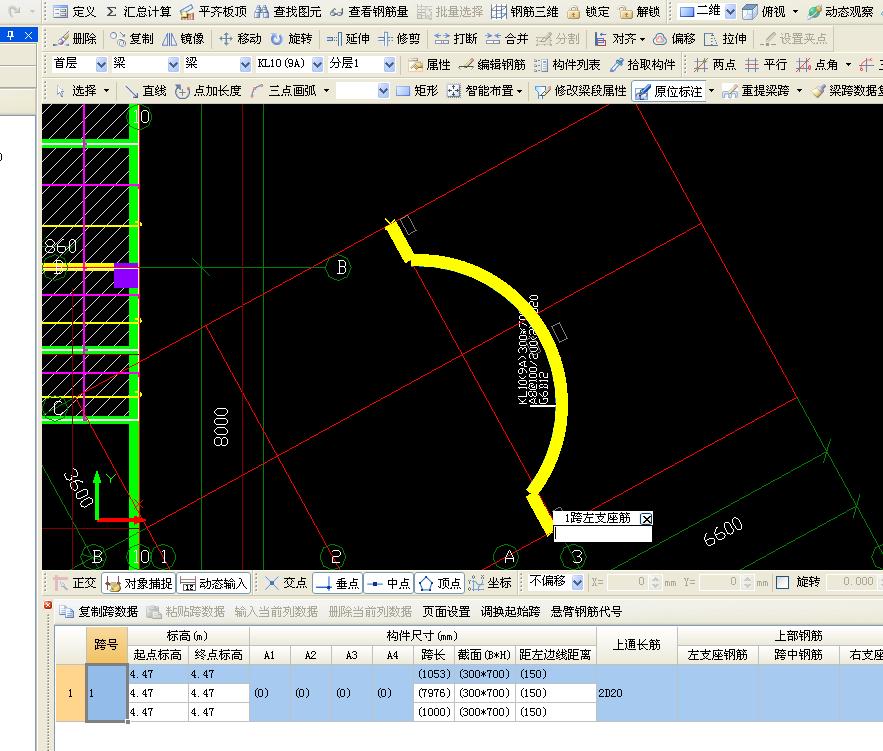Click 悬臂钢筋代号 in the table toolbar
This screenshot has height=751, width=883.
click(x=586, y=612)
